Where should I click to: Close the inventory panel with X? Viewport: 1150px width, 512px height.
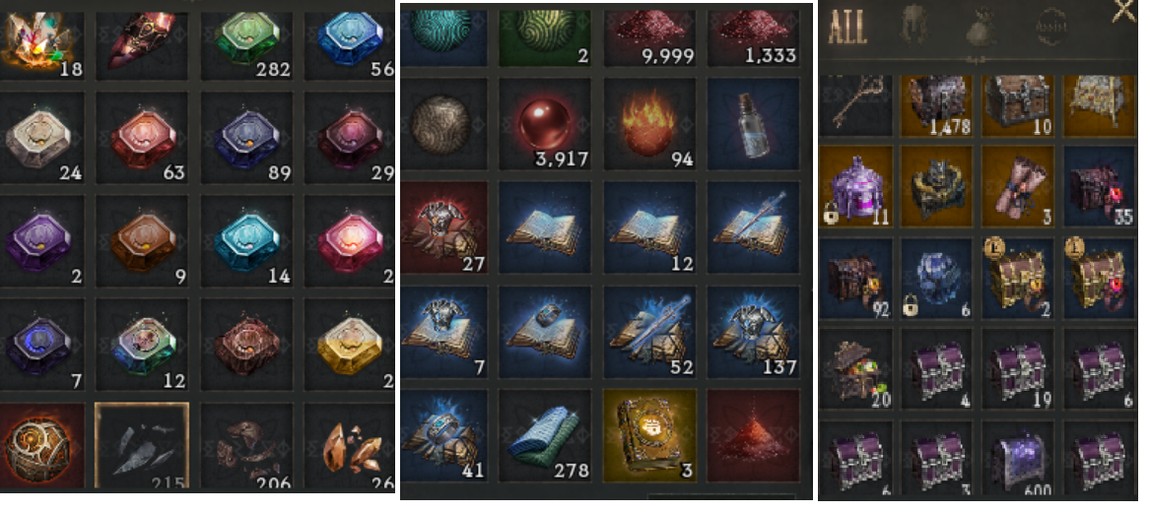pos(1123,12)
